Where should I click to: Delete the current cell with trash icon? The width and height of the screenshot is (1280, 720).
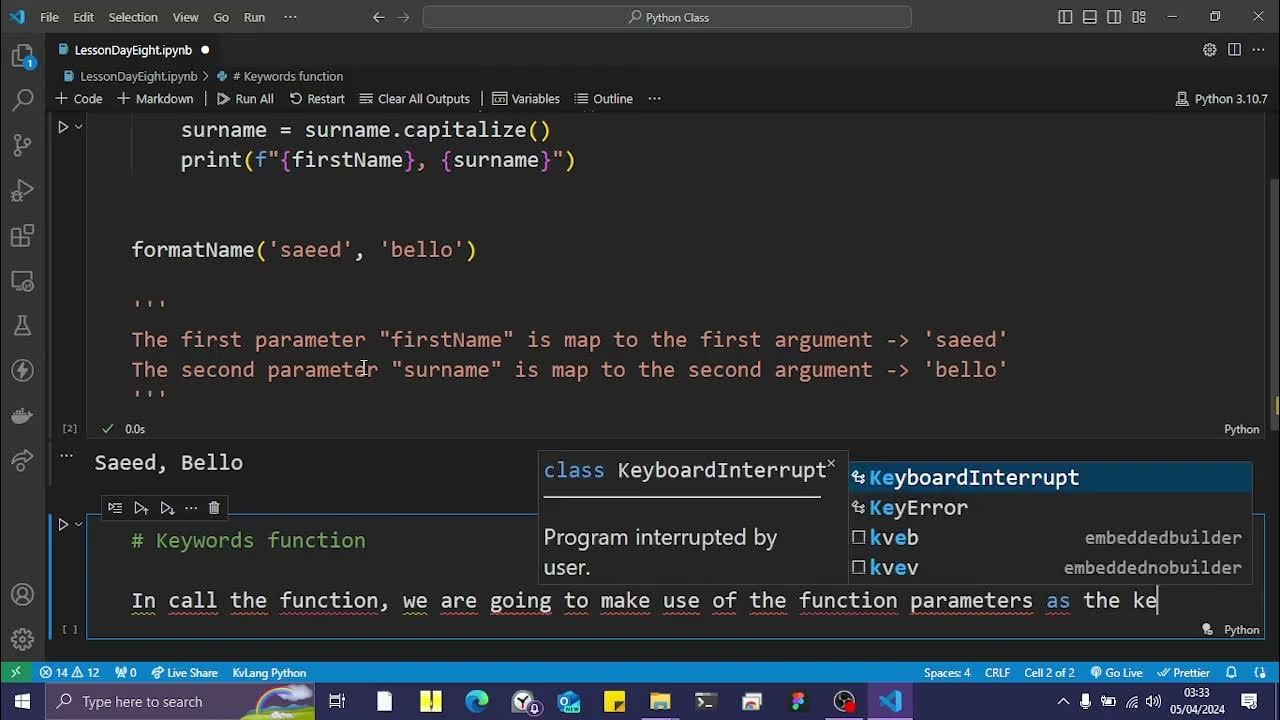click(214, 508)
